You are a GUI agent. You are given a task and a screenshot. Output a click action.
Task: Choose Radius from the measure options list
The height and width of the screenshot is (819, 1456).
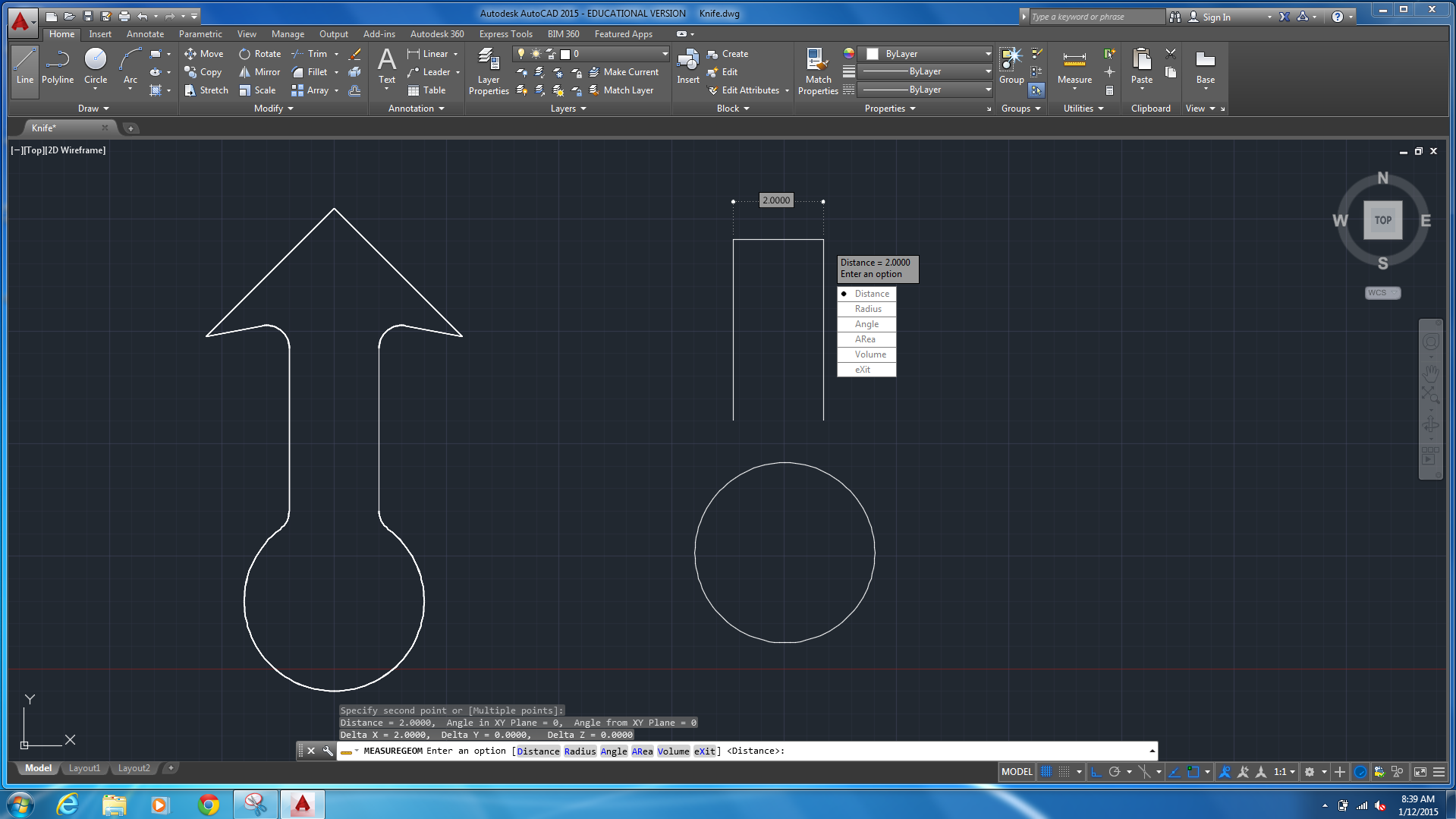click(866, 309)
